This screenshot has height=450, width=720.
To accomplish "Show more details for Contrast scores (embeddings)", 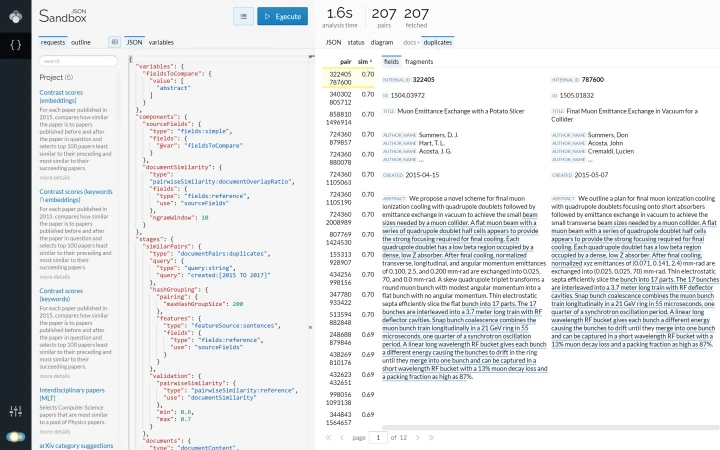I will click(55, 178).
